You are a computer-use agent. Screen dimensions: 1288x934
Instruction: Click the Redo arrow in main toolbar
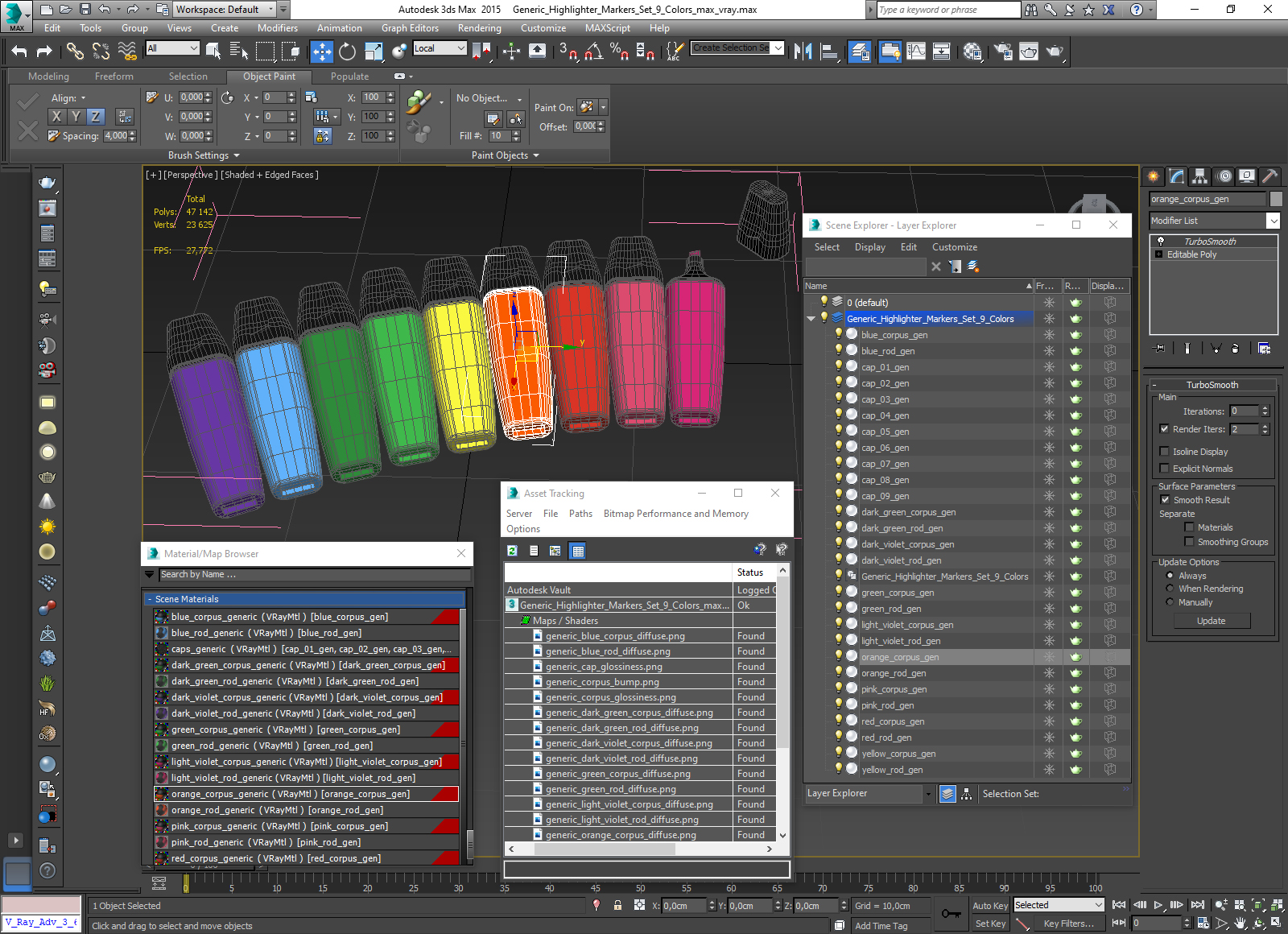pyautogui.click(x=44, y=52)
